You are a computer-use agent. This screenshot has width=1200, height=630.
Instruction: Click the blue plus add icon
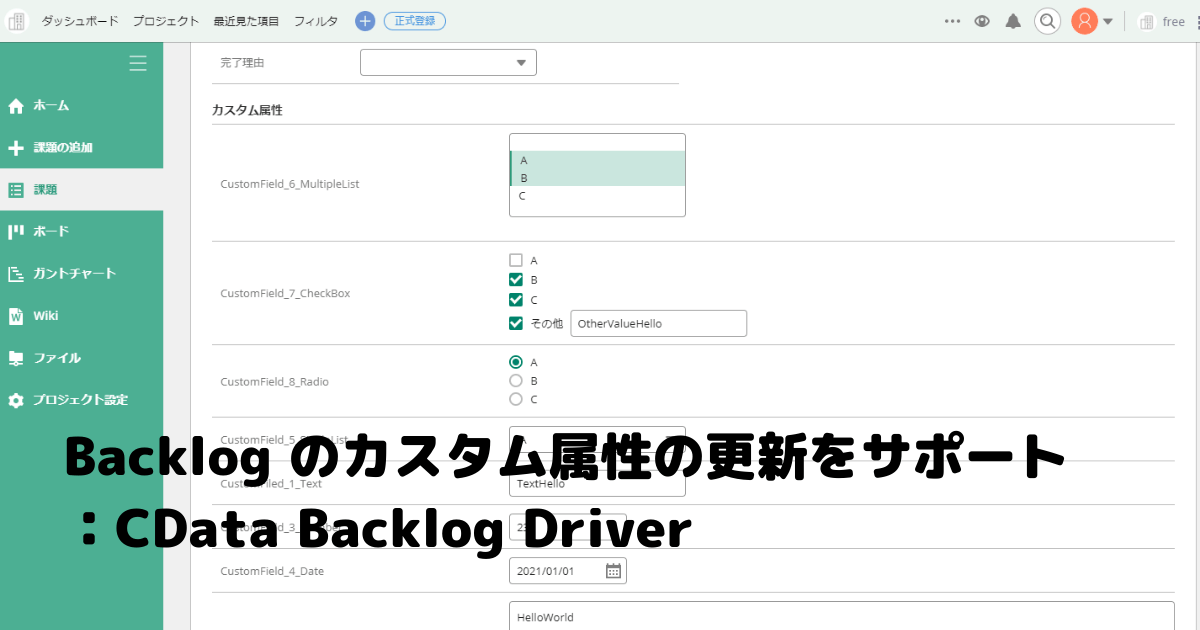coord(365,21)
